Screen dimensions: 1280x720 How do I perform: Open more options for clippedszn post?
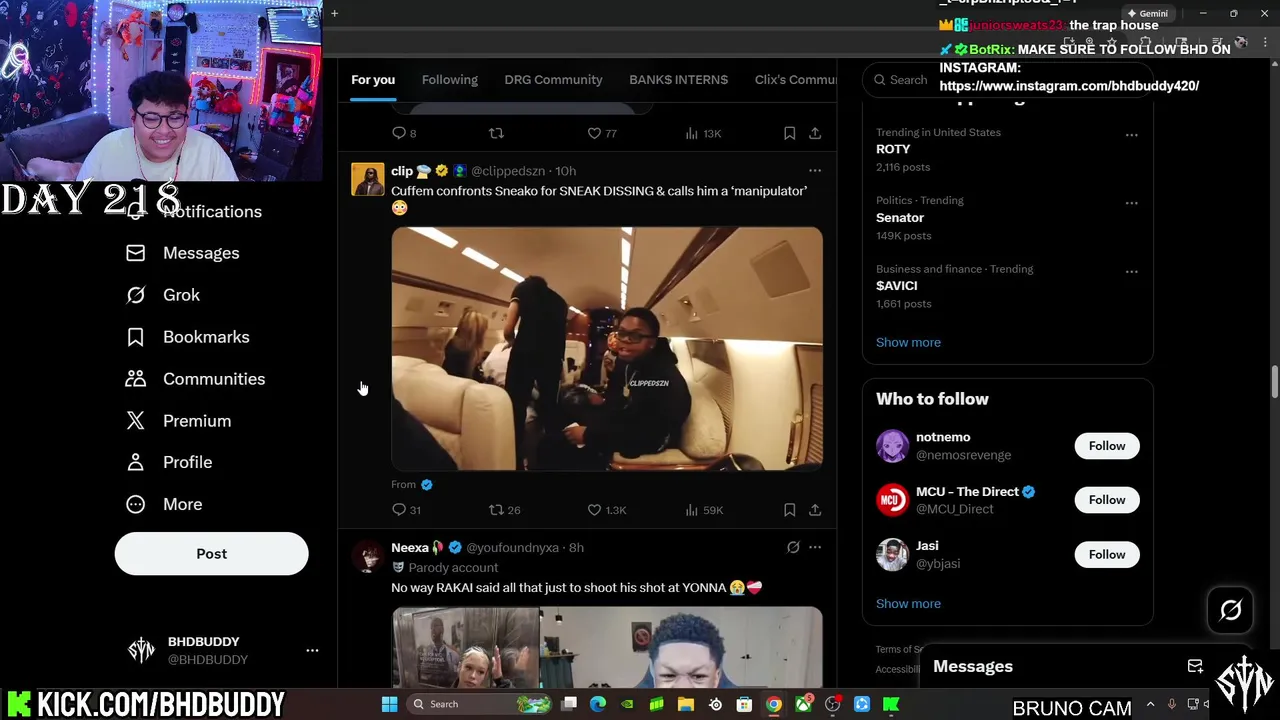pyautogui.click(x=815, y=171)
